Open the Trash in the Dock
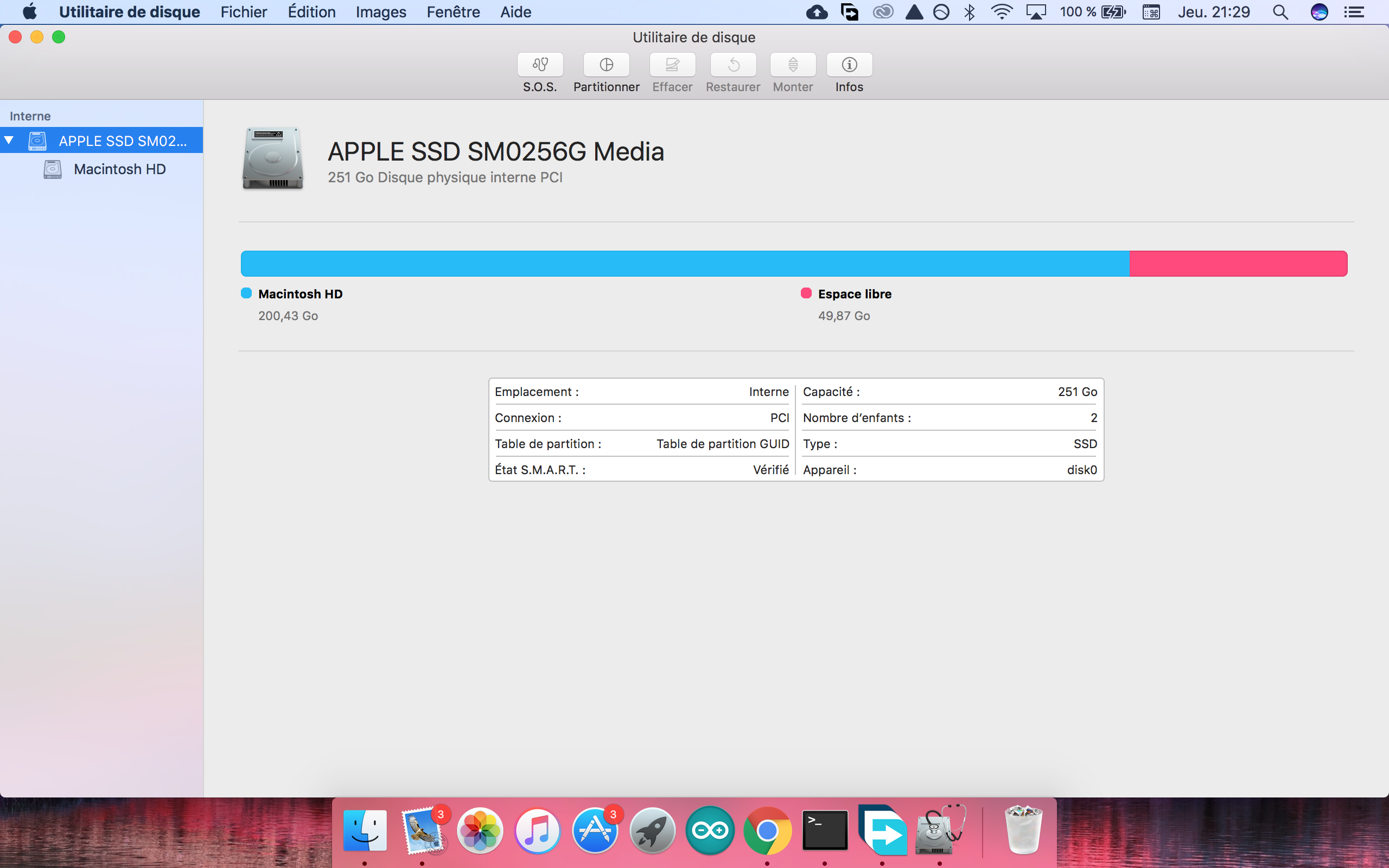 point(1023,830)
